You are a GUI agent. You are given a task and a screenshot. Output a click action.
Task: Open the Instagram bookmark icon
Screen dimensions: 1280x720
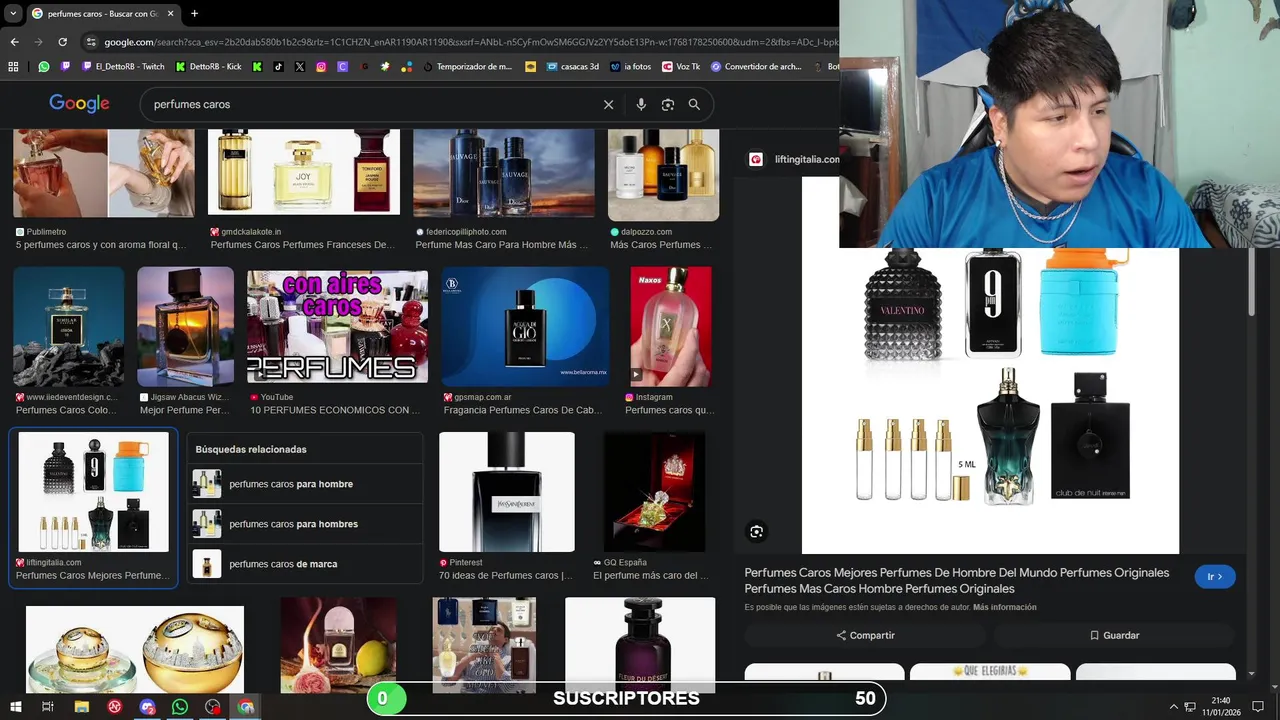coord(321,67)
